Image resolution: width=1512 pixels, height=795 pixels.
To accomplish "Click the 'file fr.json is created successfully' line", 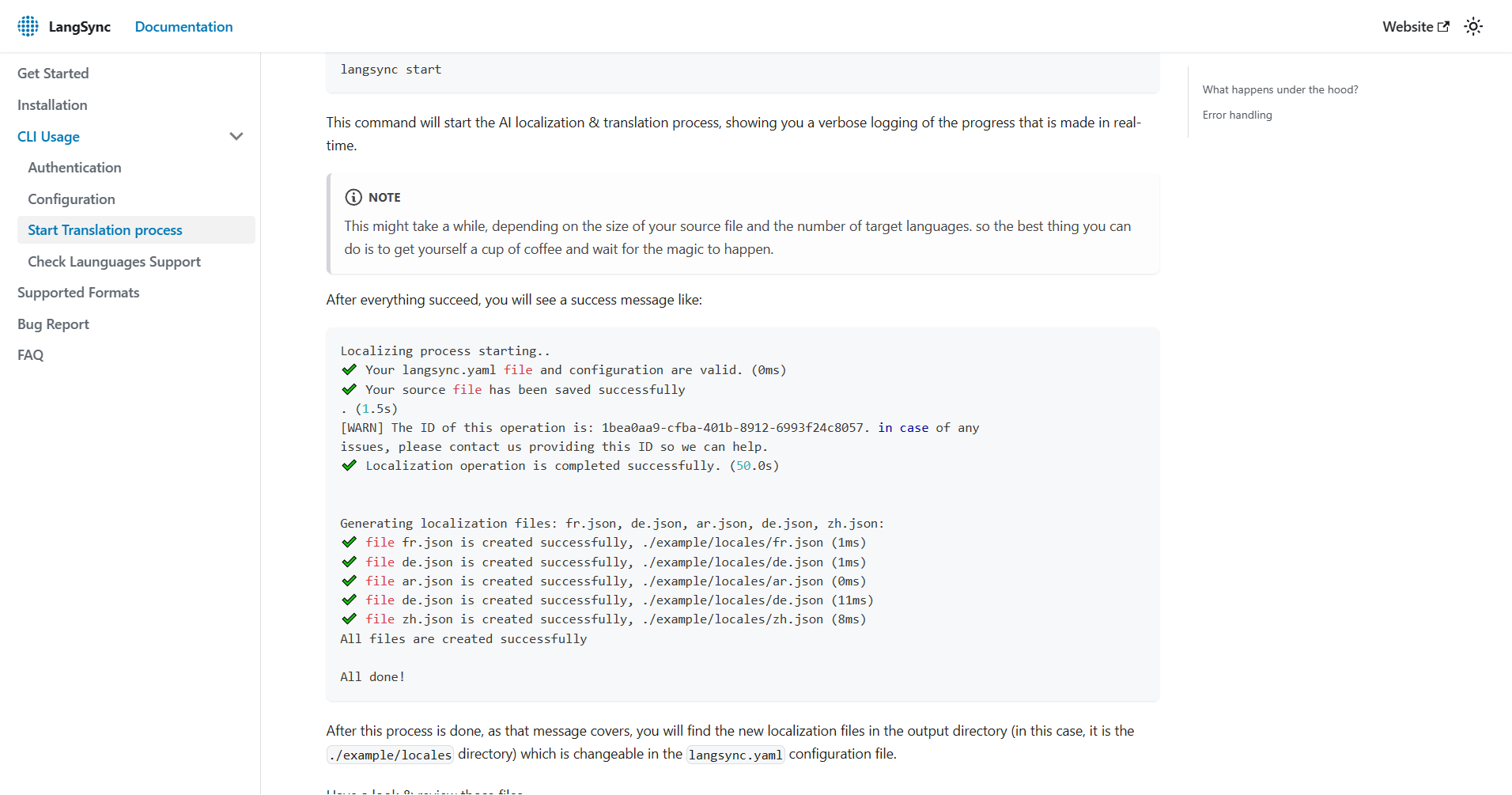I will coord(604,543).
